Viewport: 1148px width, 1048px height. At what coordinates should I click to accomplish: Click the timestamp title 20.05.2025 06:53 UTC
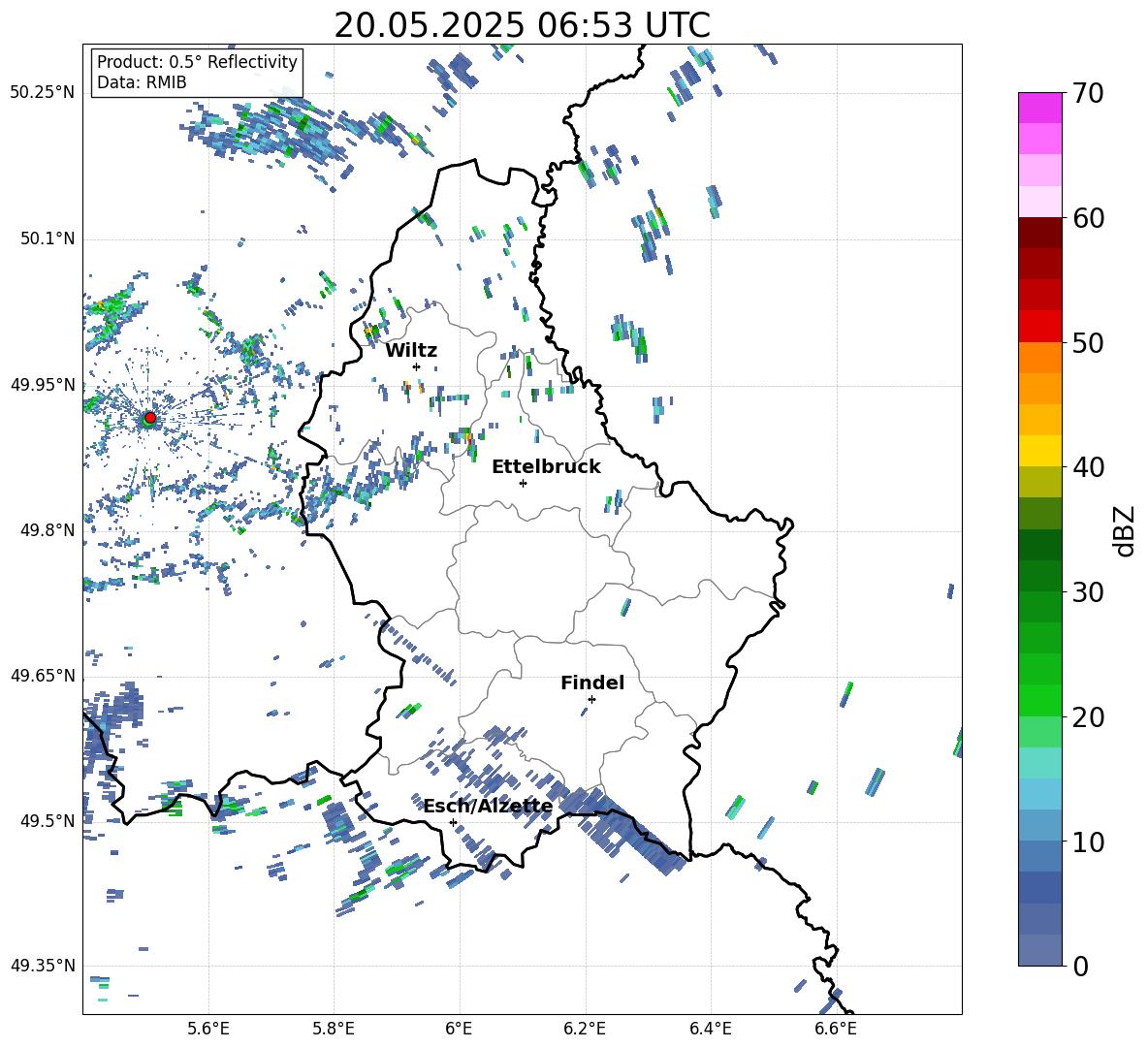coord(522,25)
